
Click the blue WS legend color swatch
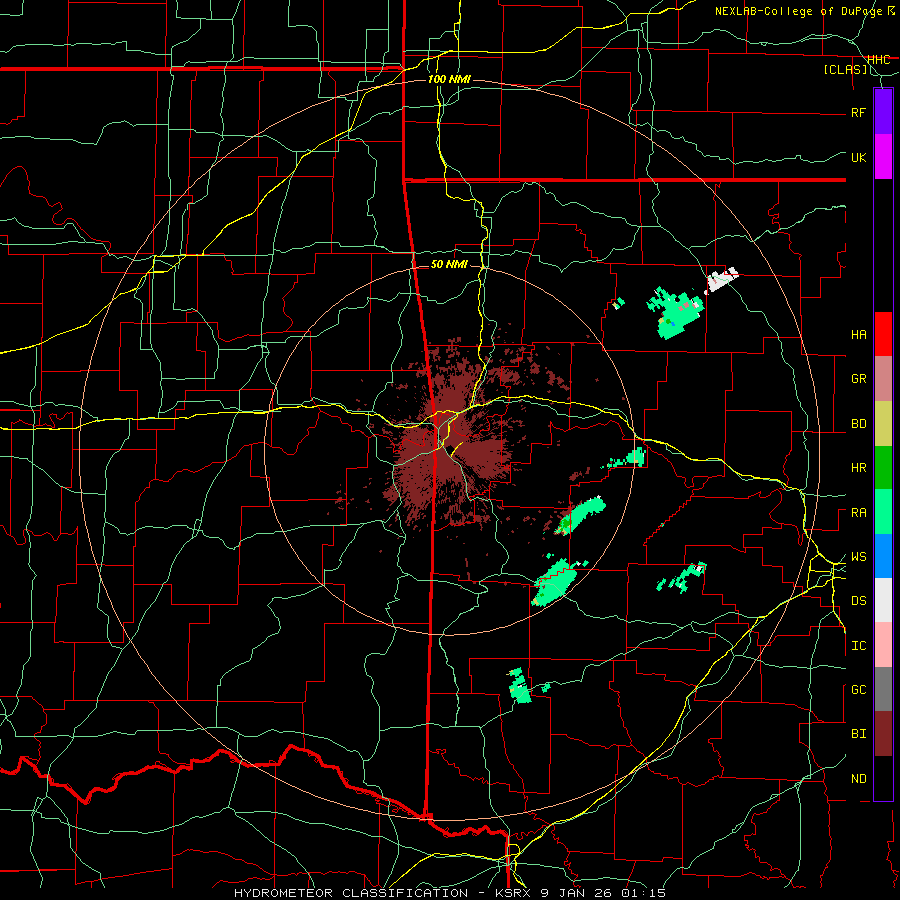click(883, 556)
